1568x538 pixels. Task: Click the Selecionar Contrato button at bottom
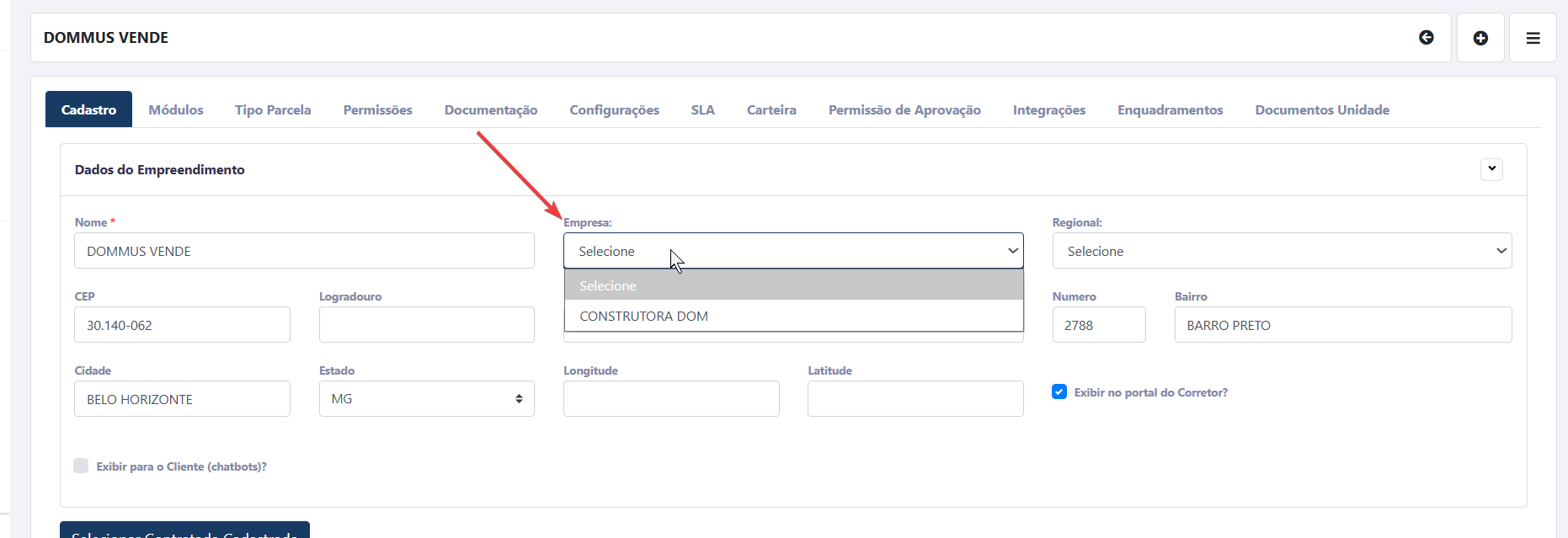coord(184,530)
